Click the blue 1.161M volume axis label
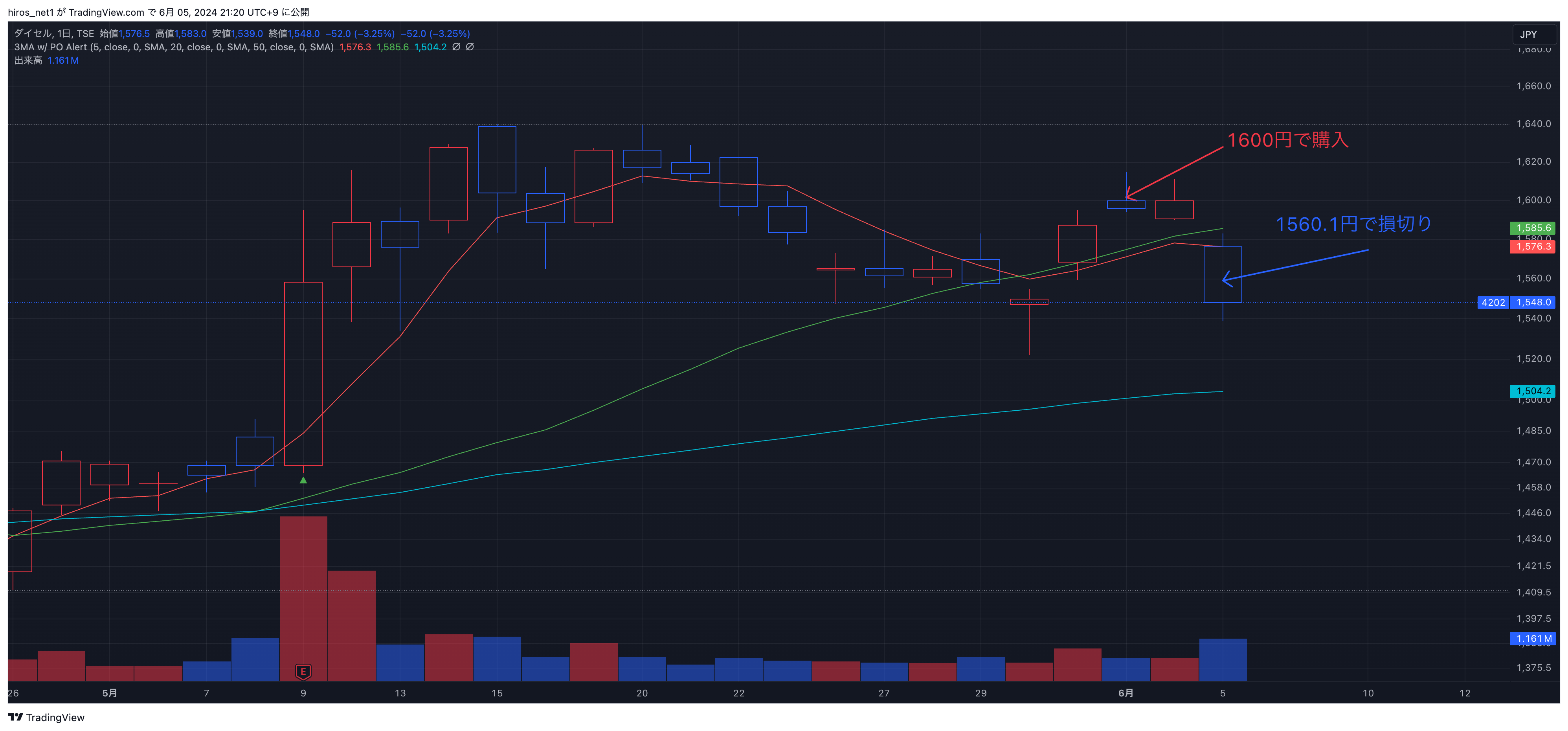 pyautogui.click(x=1533, y=639)
